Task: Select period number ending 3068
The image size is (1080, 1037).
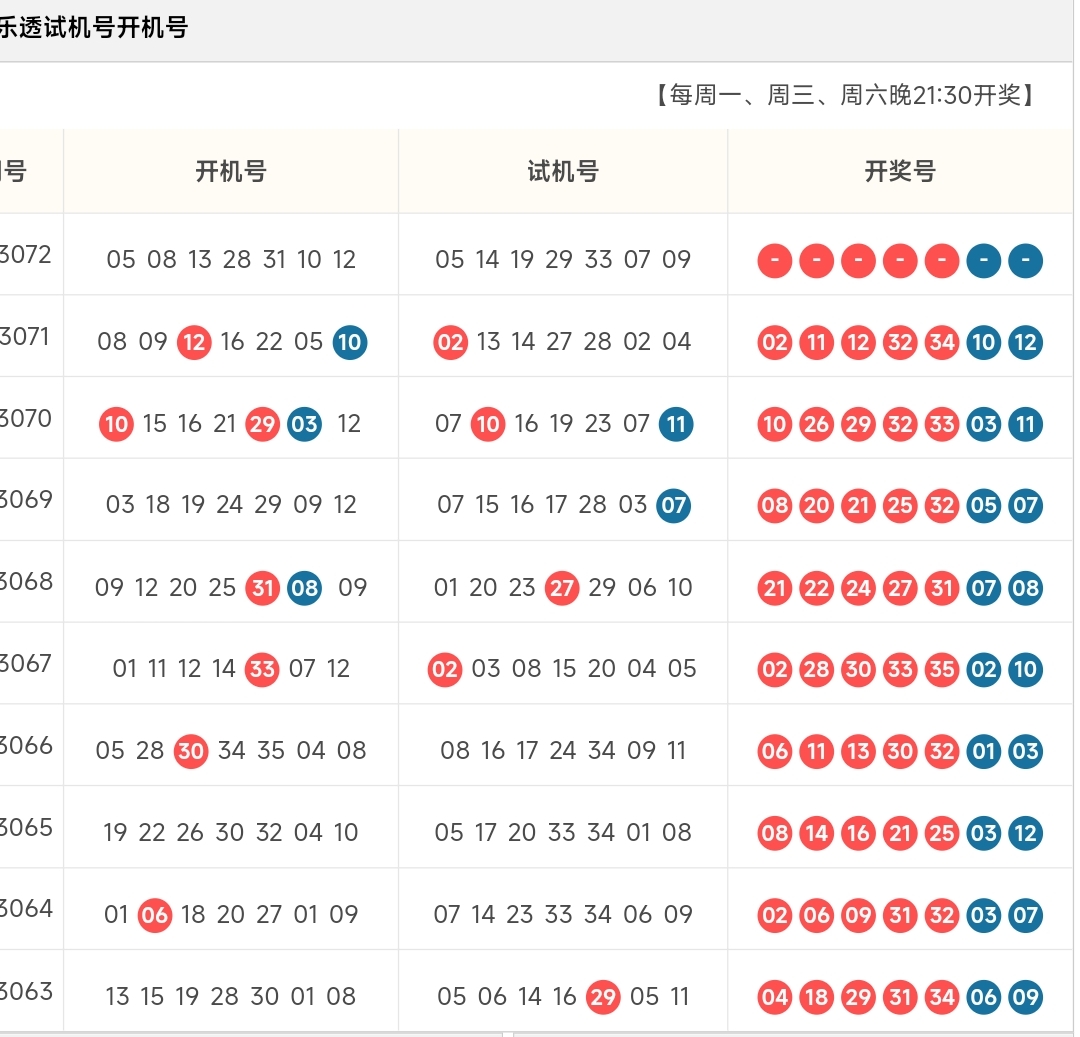Action: [x=26, y=582]
